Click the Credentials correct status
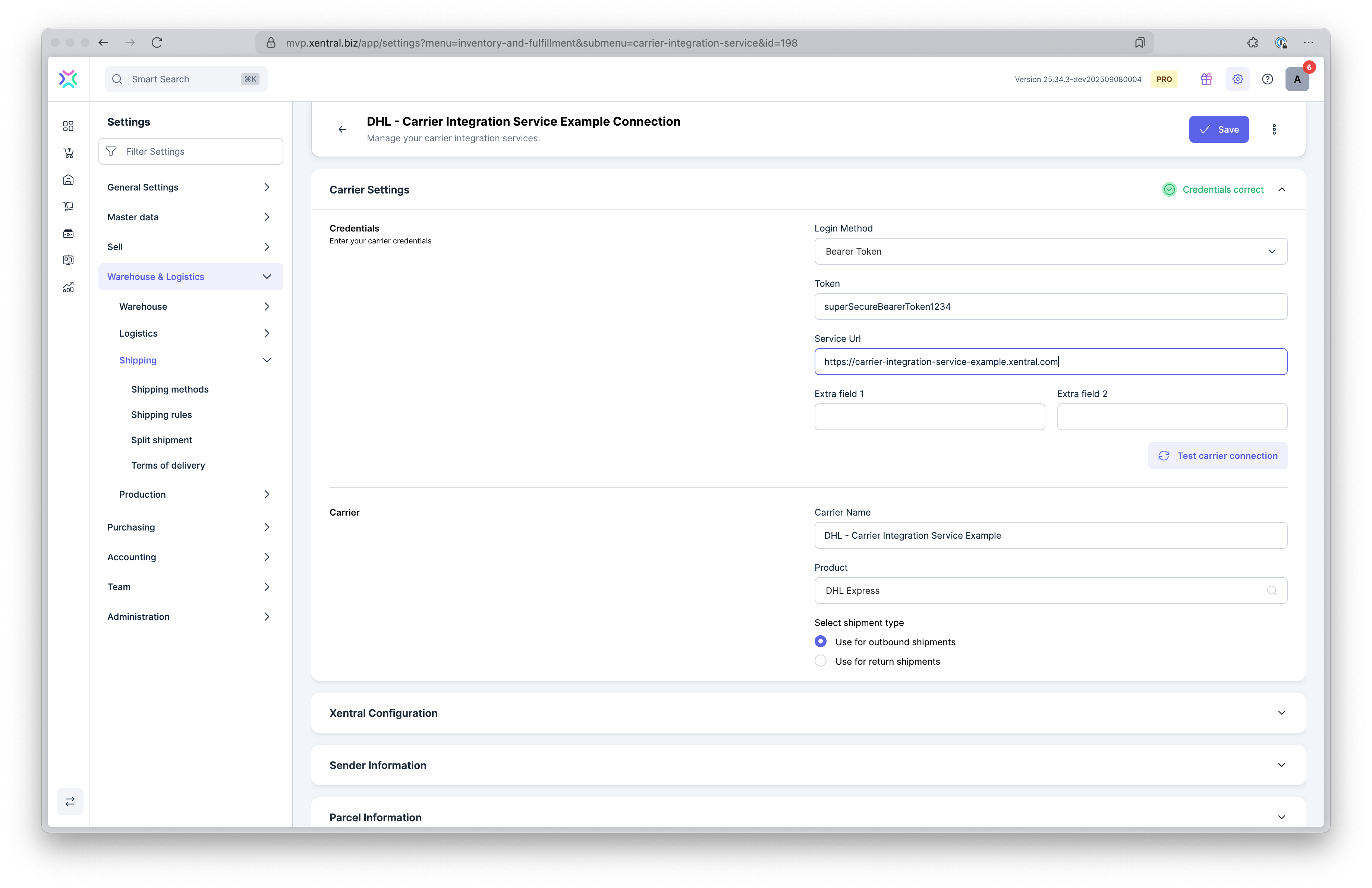Image resolution: width=1372 pixels, height=888 pixels. 1213,190
